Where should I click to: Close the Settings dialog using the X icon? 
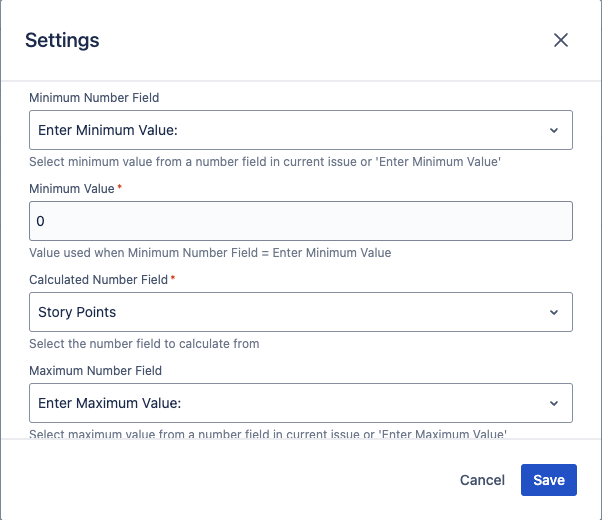561,40
